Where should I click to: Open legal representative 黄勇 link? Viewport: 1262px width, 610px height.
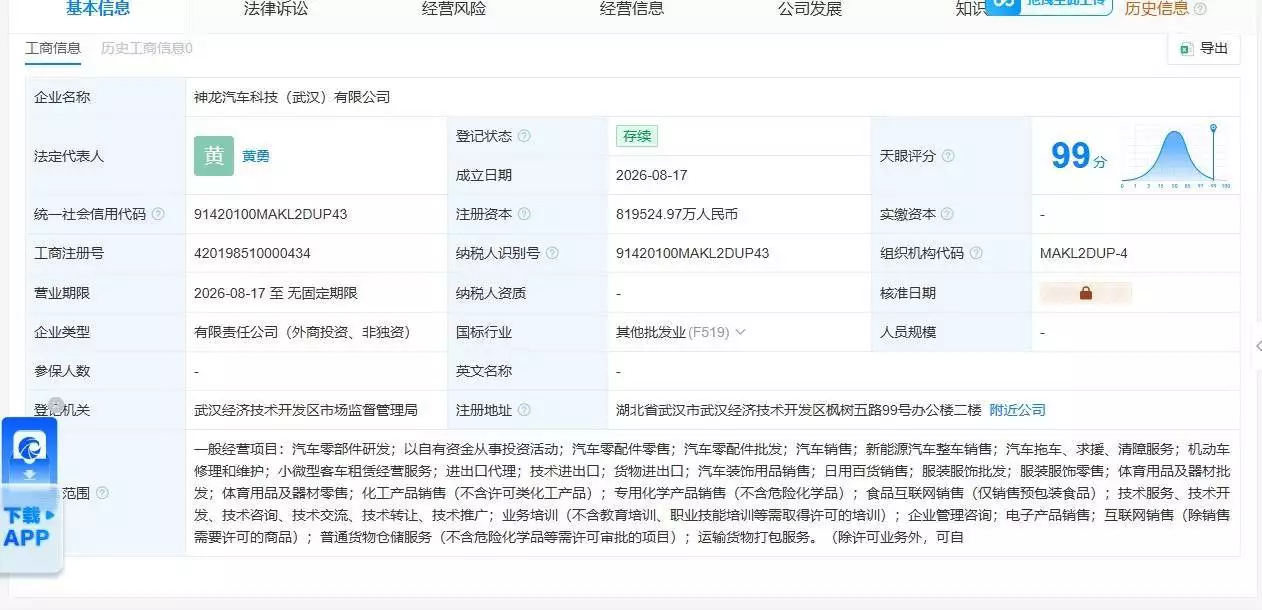tap(256, 156)
